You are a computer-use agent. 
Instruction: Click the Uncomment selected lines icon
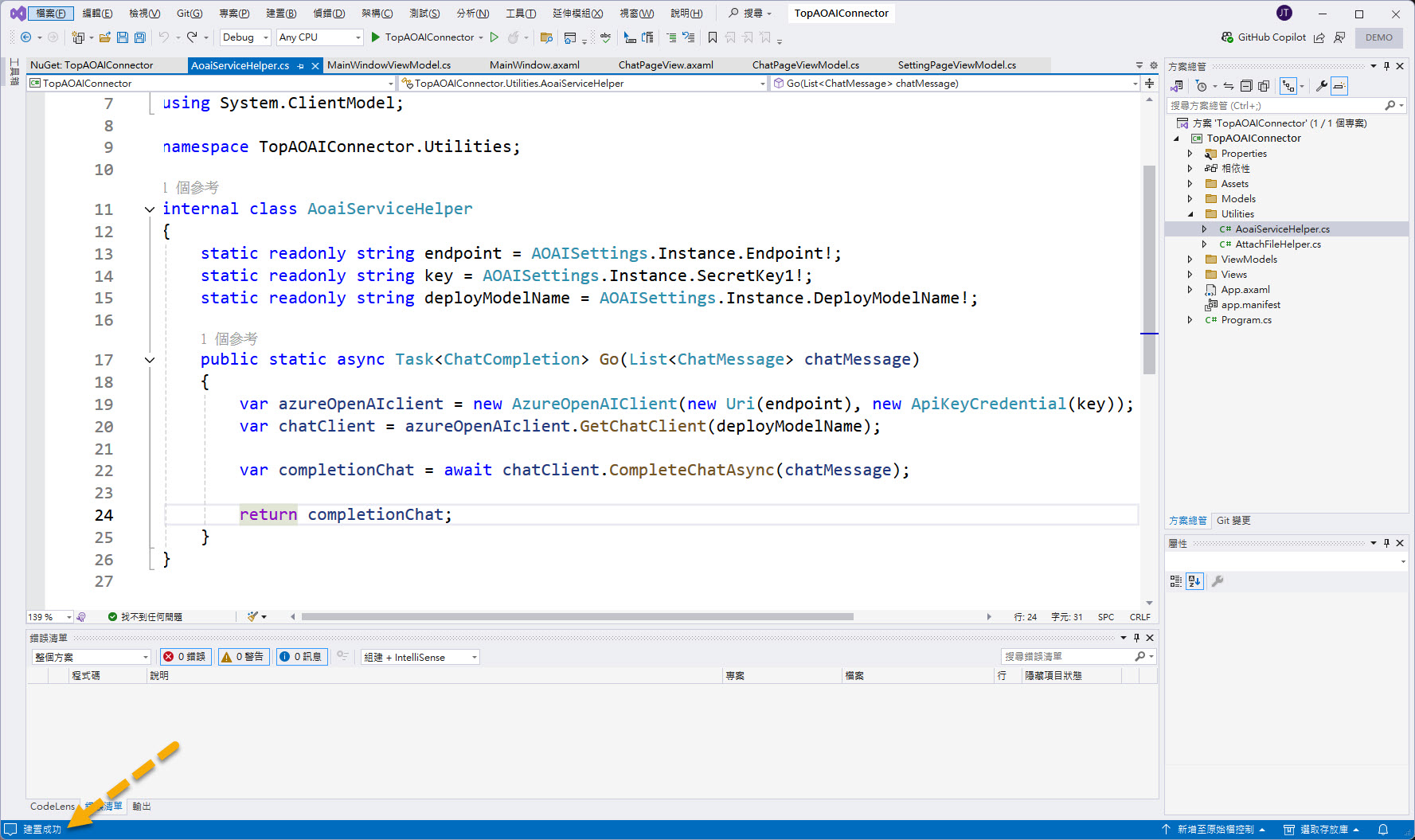[x=689, y=37]
